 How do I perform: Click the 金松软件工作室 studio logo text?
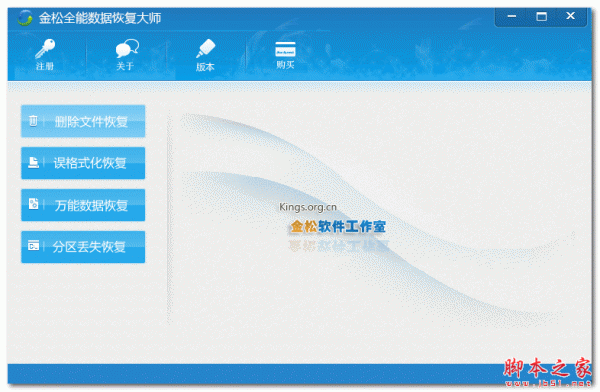tap(338, 227)
